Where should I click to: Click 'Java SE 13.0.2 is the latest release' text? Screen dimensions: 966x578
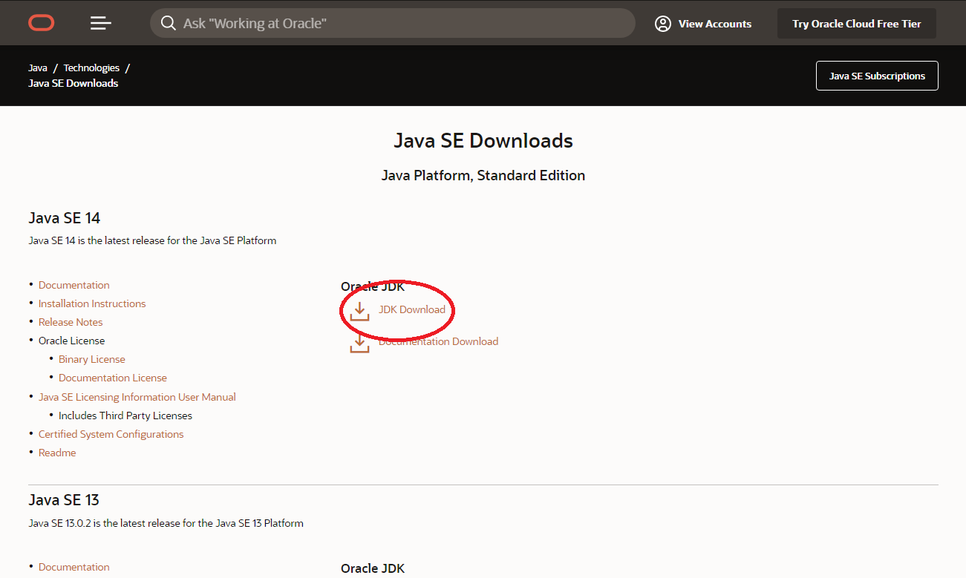166,523
